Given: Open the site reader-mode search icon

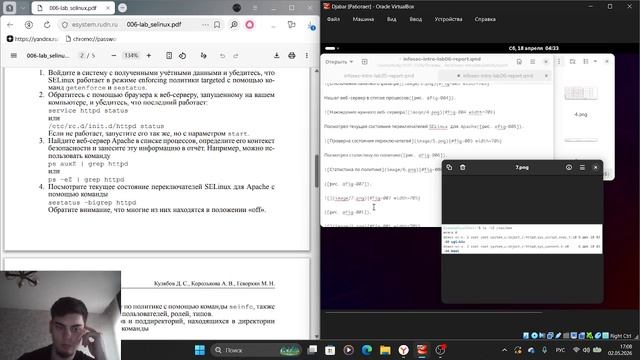Looking at the screenshot, I should (x=234, y=25).
